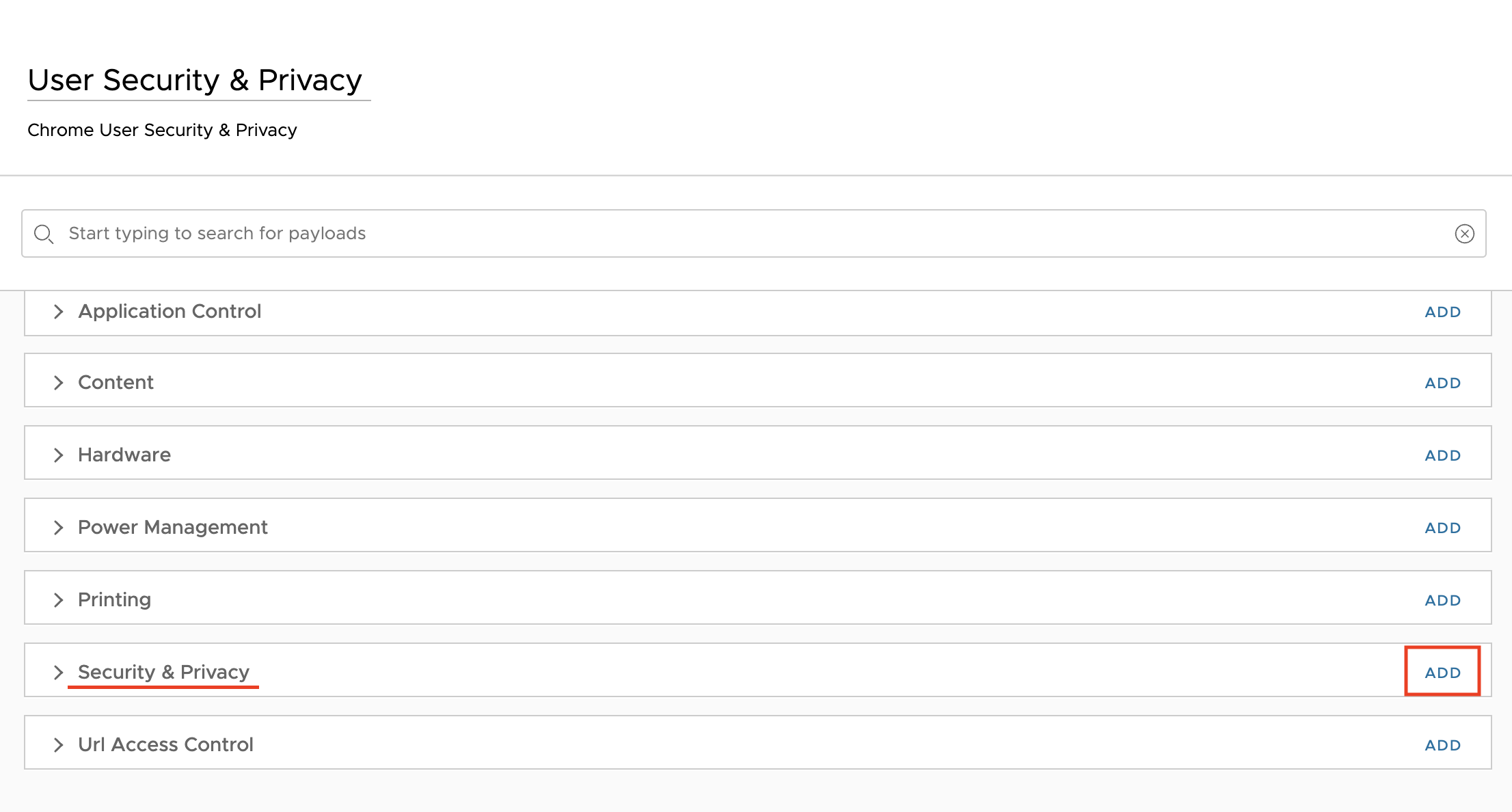Expand the Content payload chevron
Screen dimensions: 1512x812
(x=59, y=383)
